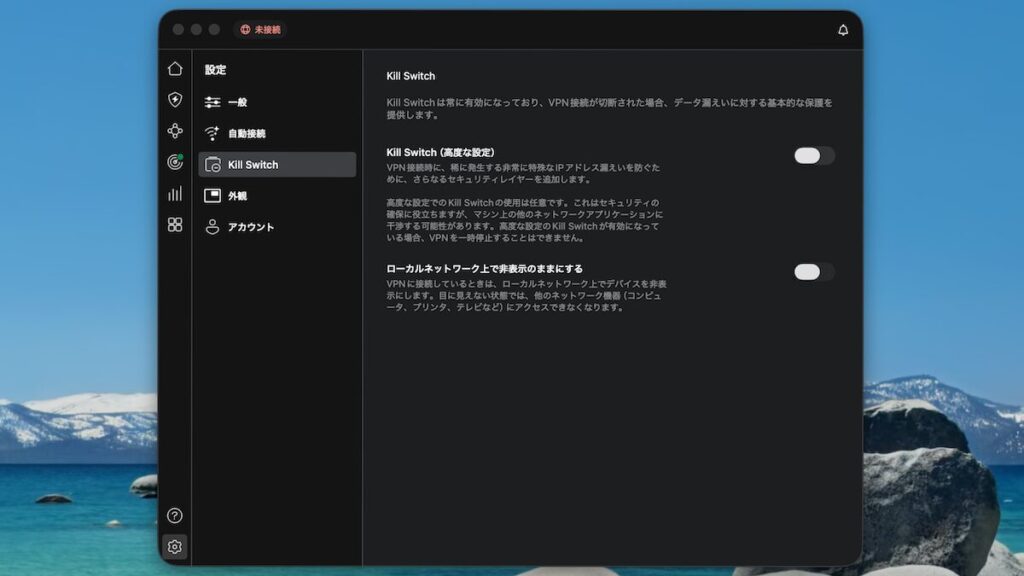
Task: Click the four-squares grid icon
Action: click(x=175, y=224)
